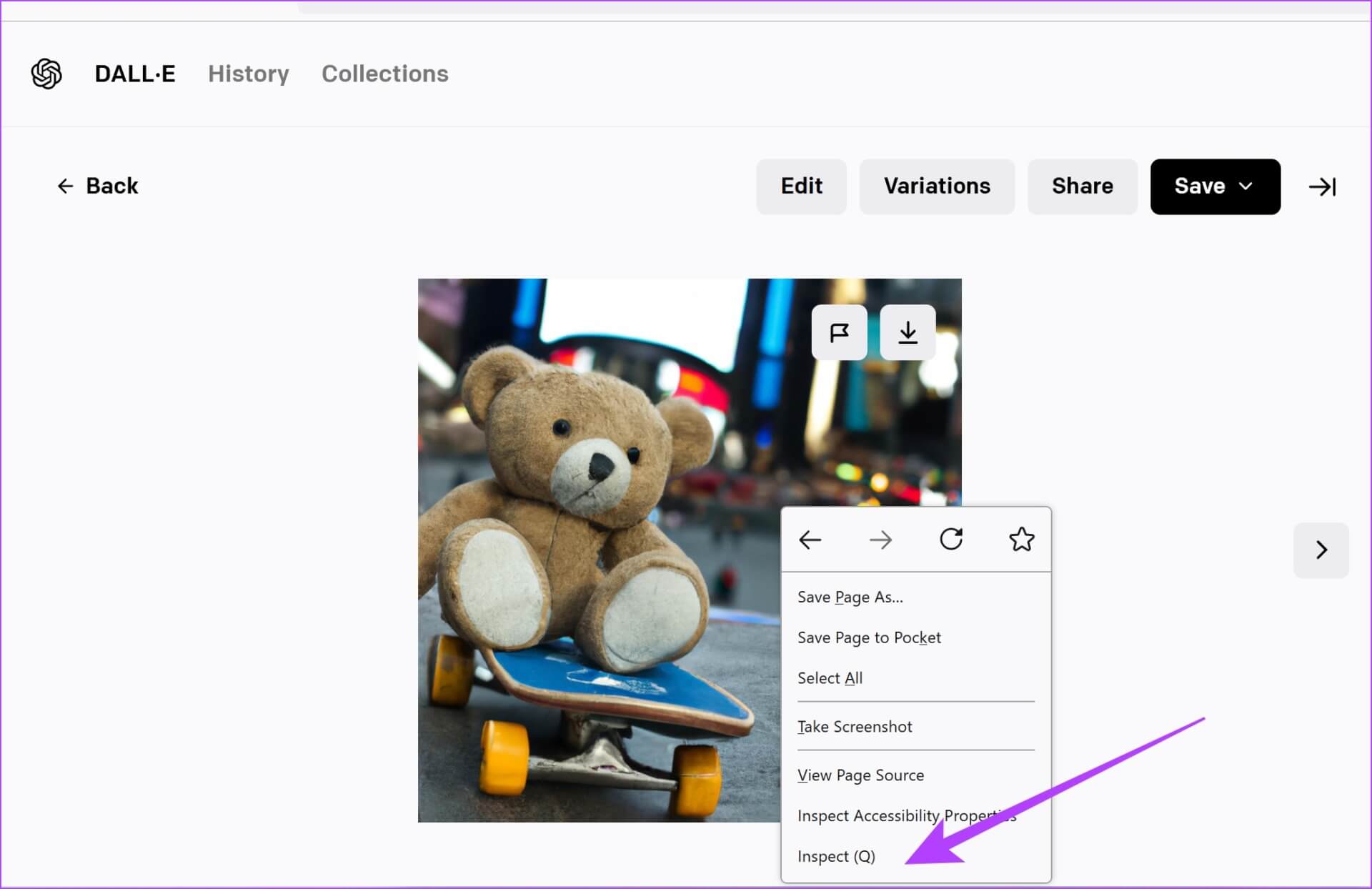This screenshot has height=889, width=1372.
Task: Click the download icon on the image
Action: coord(907,332)
